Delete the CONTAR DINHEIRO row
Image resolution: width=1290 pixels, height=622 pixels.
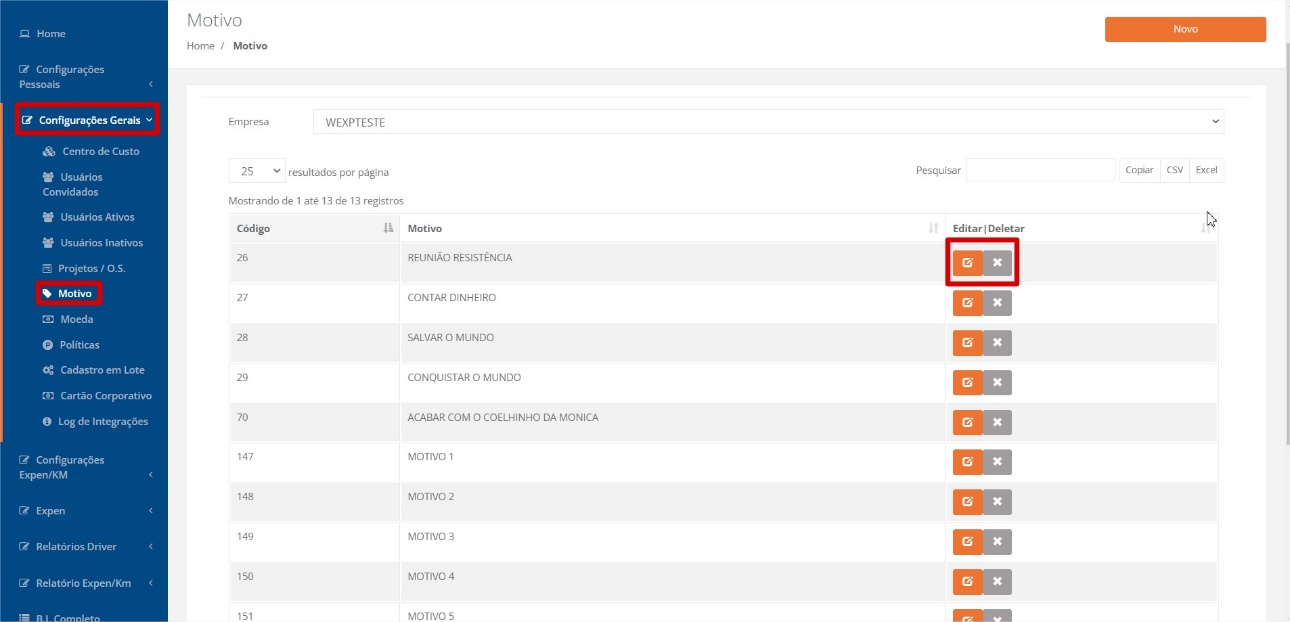coord(997,303)
